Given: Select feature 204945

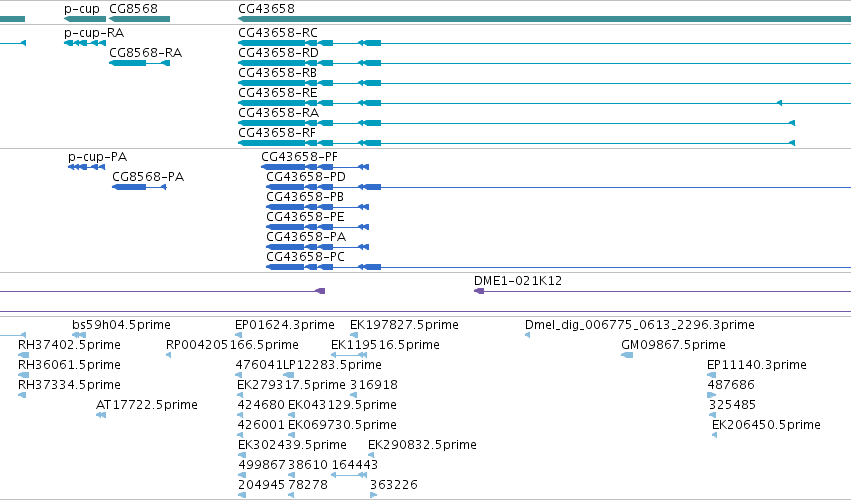Looking at the screenshot, I should 242,495.
